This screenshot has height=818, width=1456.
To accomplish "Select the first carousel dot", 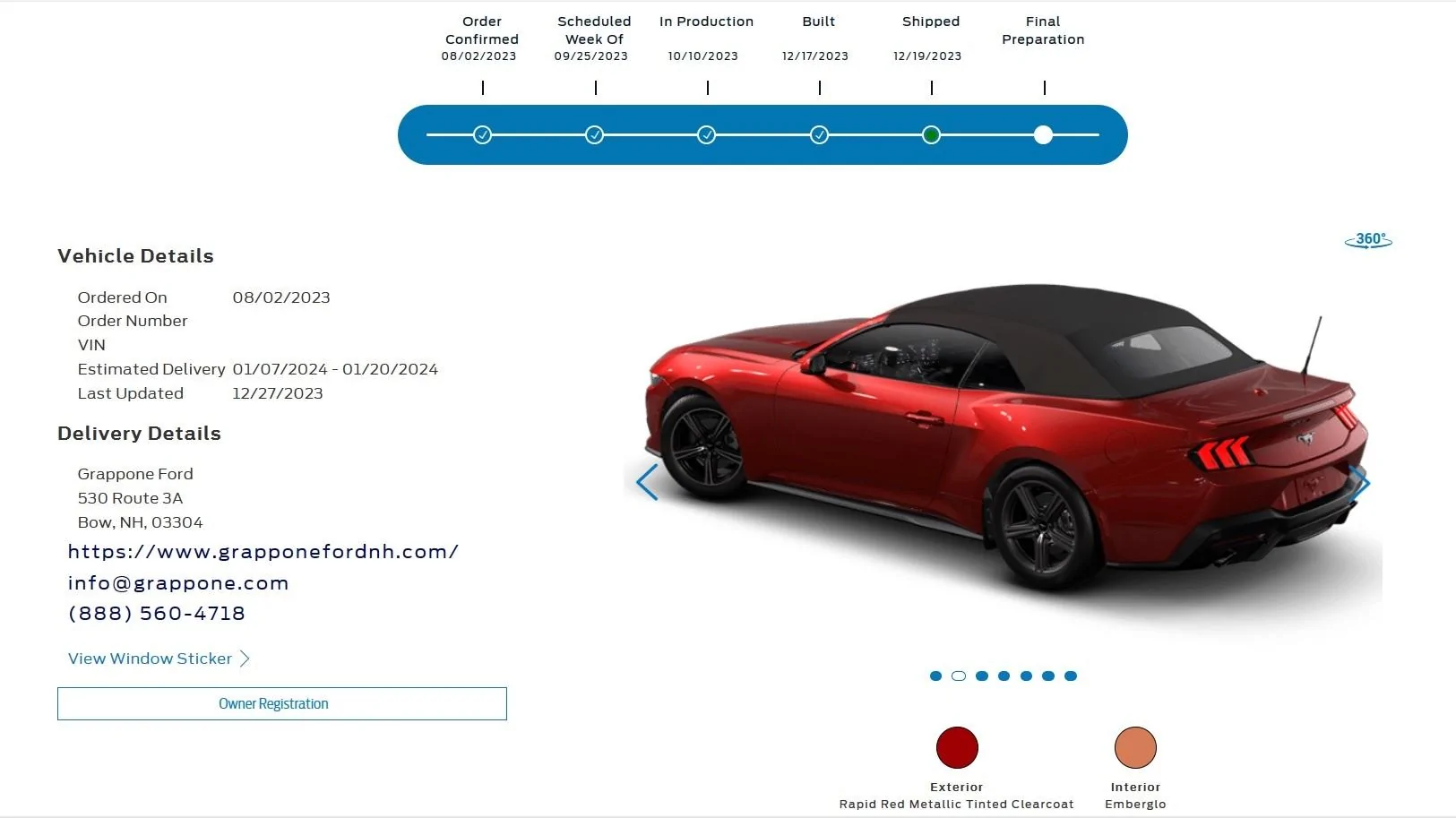I will point(935,676).
